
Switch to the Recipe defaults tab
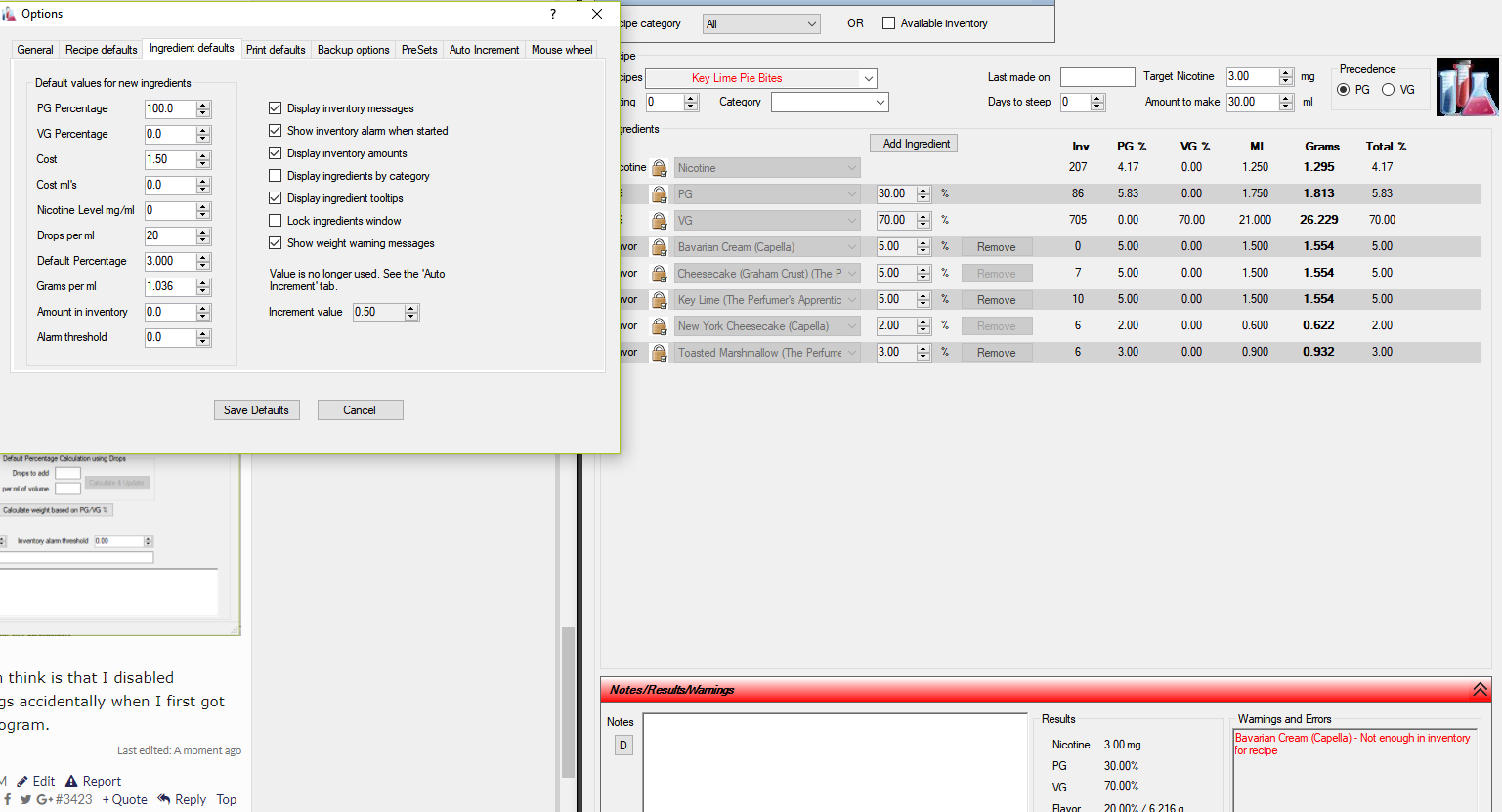pyautogui.click(x=101, y=50)
